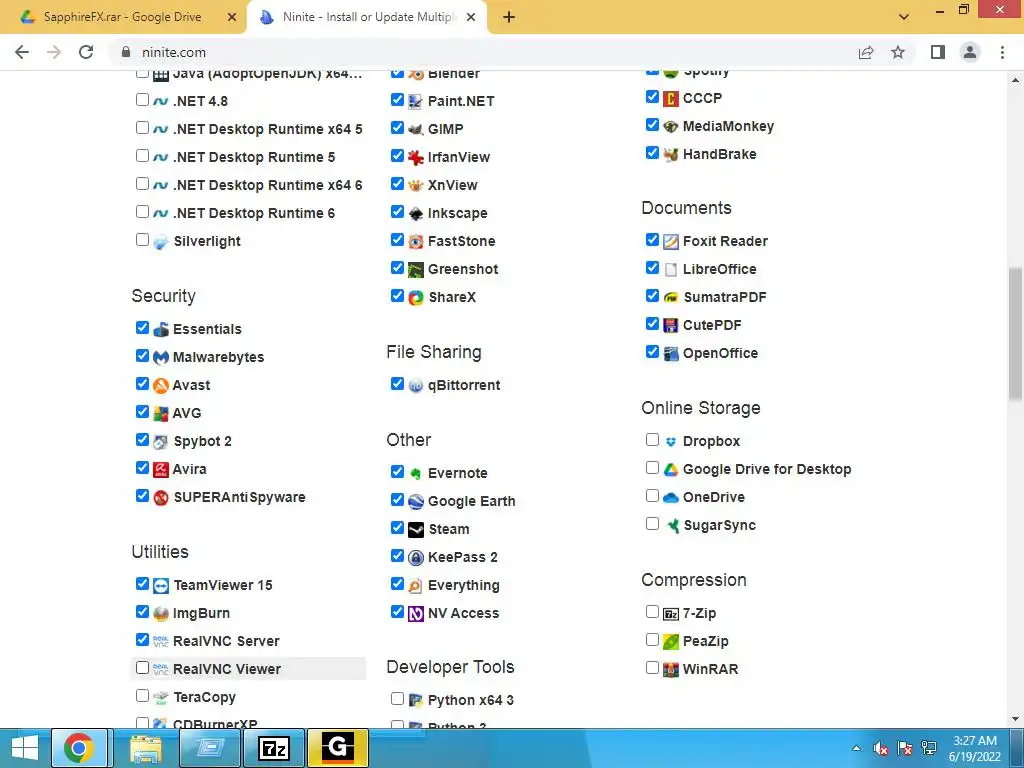Click the Evernote elephant icon

tap(415, 473)
